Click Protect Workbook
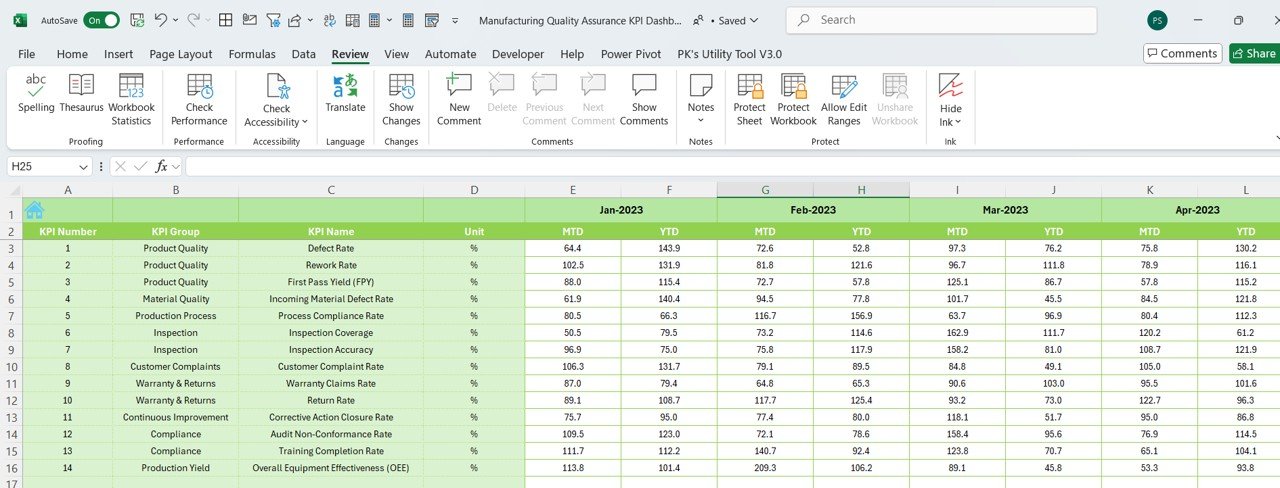The width and height of the screenshot is (1280, 488). tap(793, 100)
